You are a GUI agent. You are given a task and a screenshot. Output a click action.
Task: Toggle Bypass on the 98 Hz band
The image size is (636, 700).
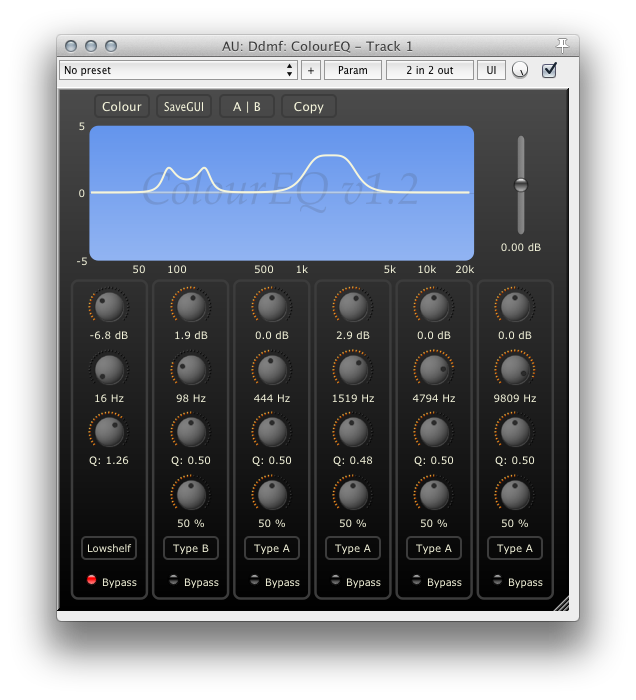coord(174,580)
